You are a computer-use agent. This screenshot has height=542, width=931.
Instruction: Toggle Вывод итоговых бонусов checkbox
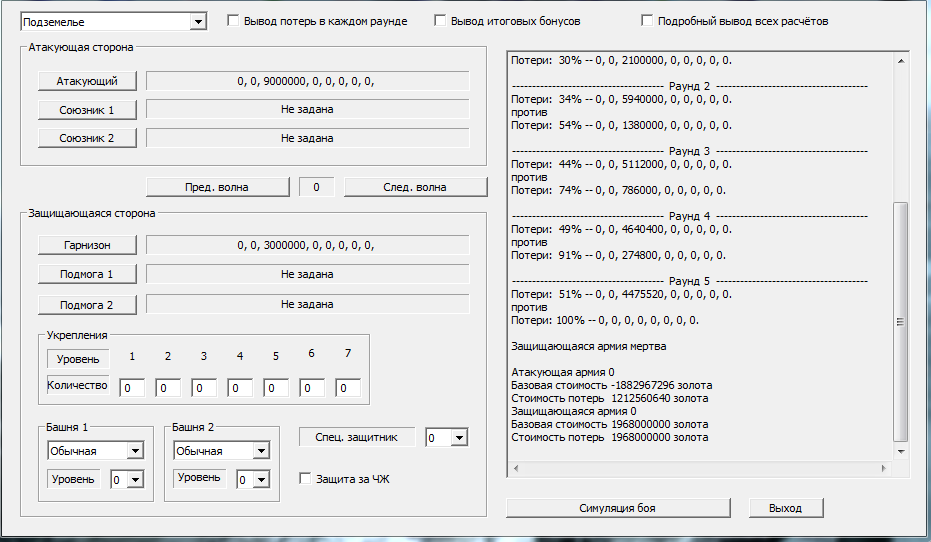pos(441,20)
